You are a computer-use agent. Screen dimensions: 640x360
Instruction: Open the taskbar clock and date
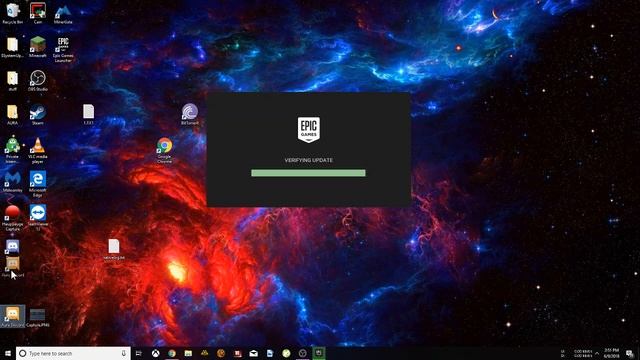point(611,353)
